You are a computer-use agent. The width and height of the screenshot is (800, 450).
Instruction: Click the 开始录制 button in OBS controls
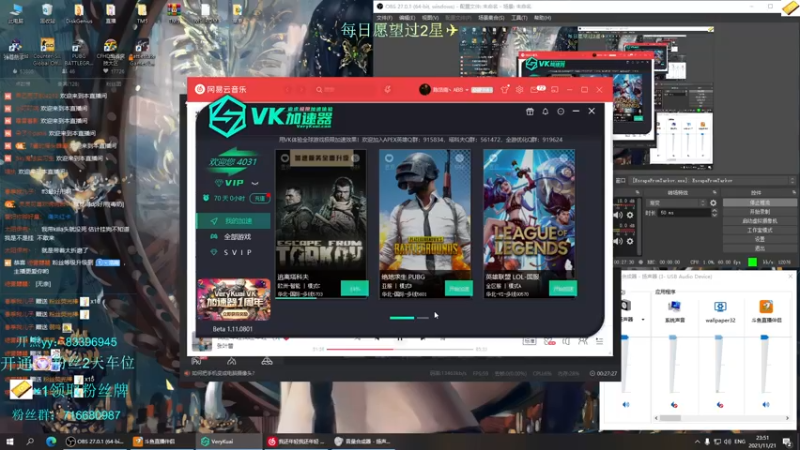pos(759,212)
